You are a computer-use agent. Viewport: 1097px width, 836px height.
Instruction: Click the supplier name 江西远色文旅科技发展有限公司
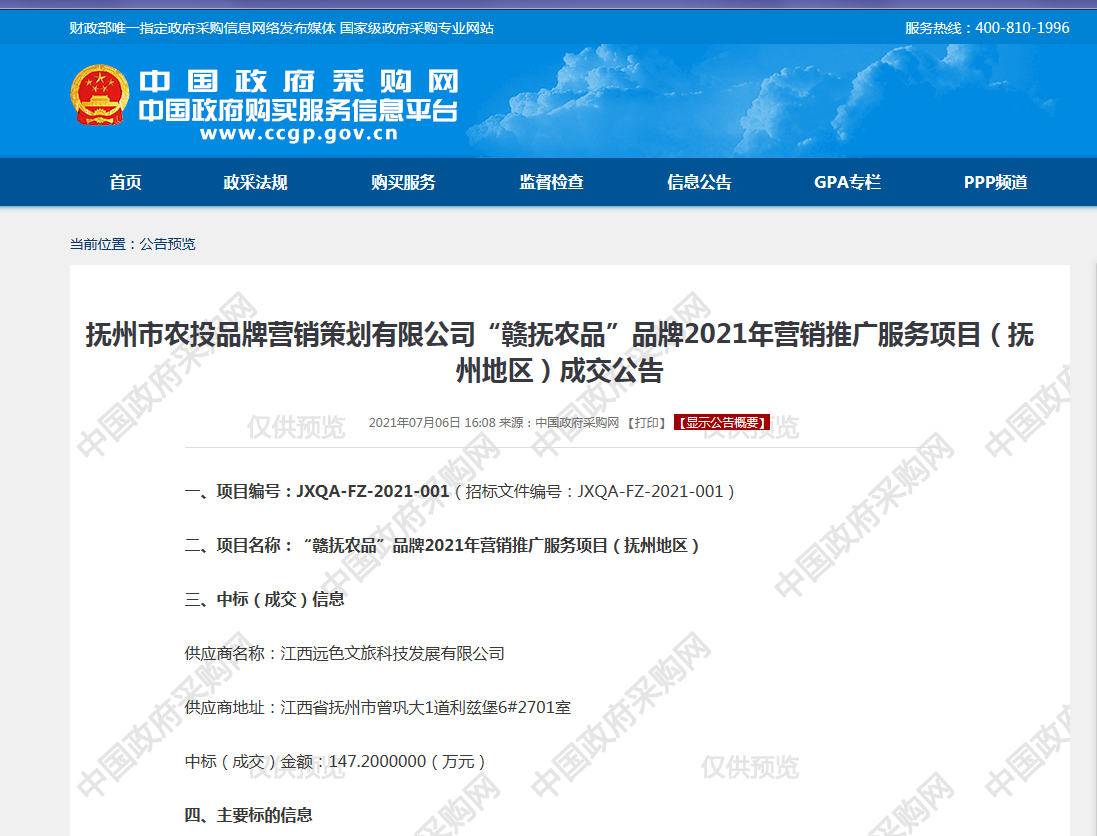click(x=392, y=653)
